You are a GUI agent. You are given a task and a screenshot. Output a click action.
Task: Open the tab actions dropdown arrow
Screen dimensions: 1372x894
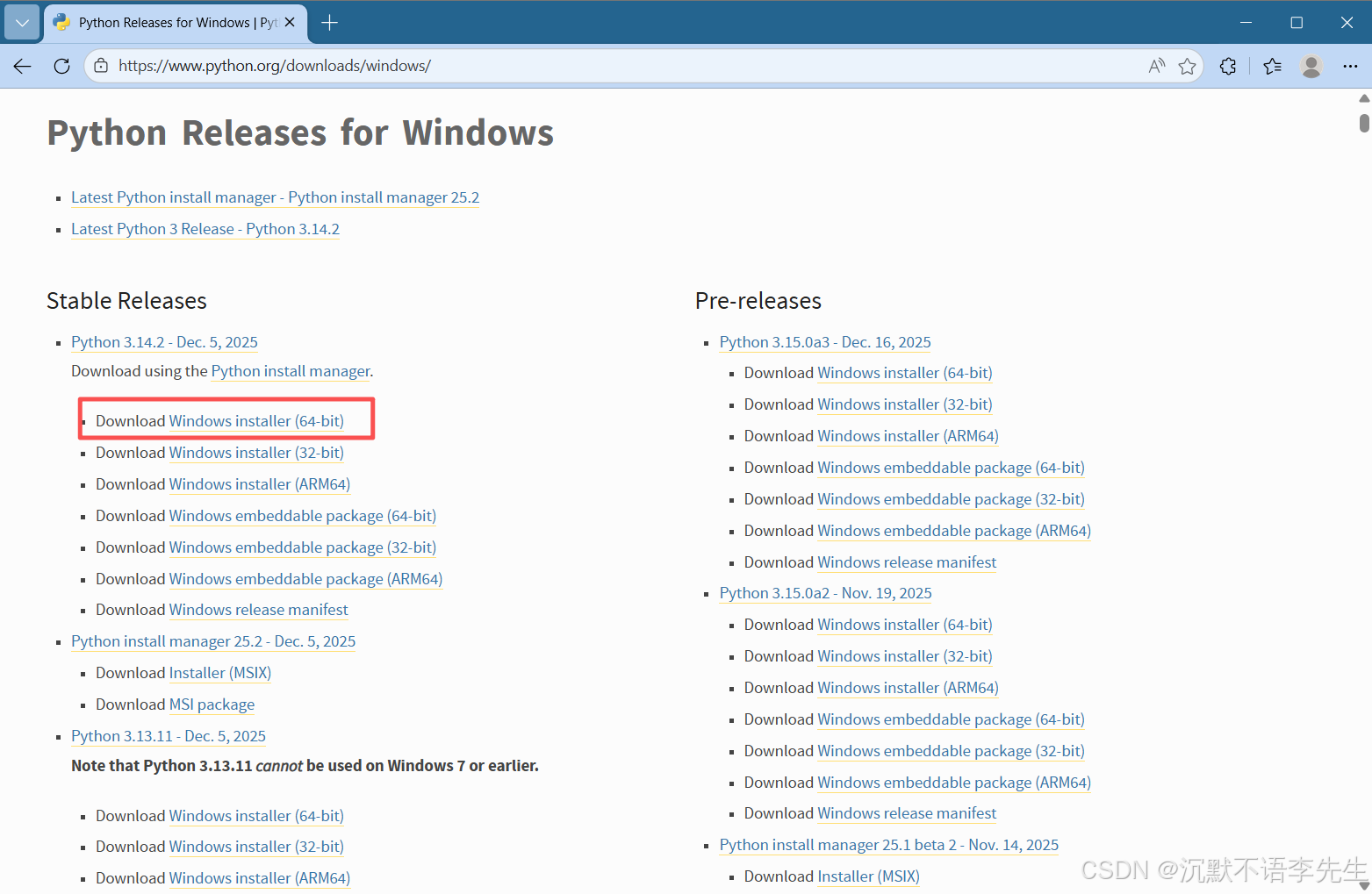point(22,23)
